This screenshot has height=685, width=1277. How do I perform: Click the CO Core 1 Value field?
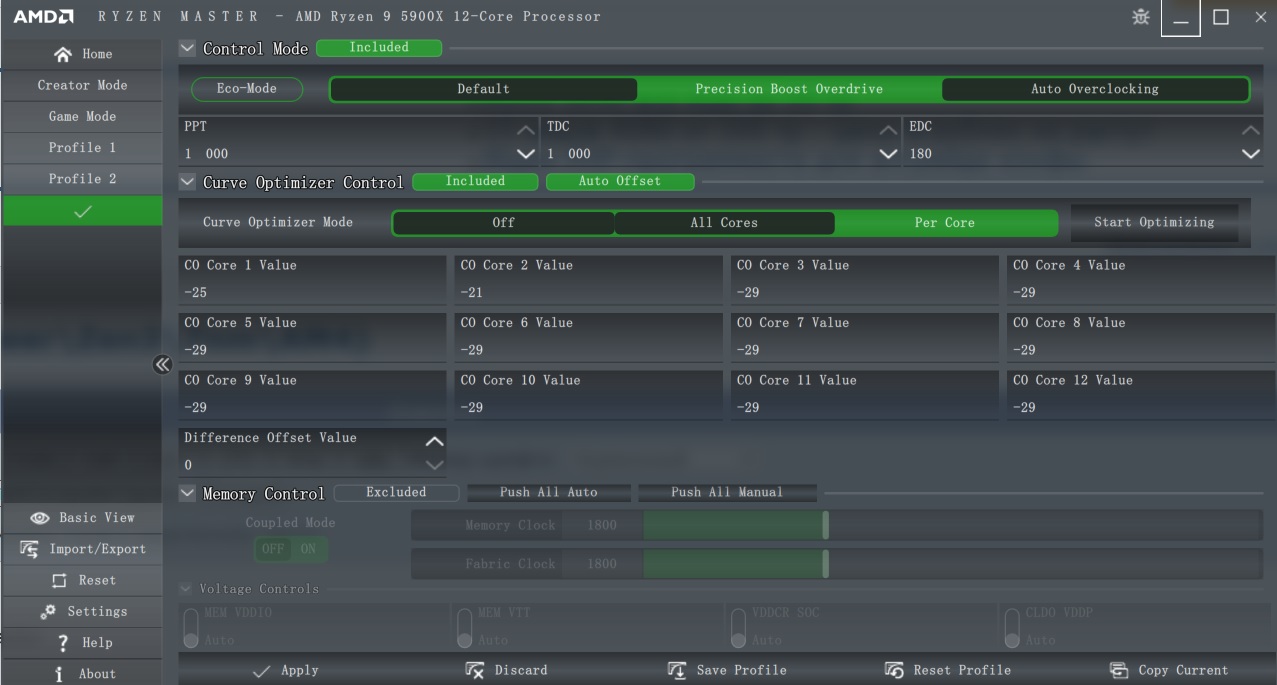[313, 280]
